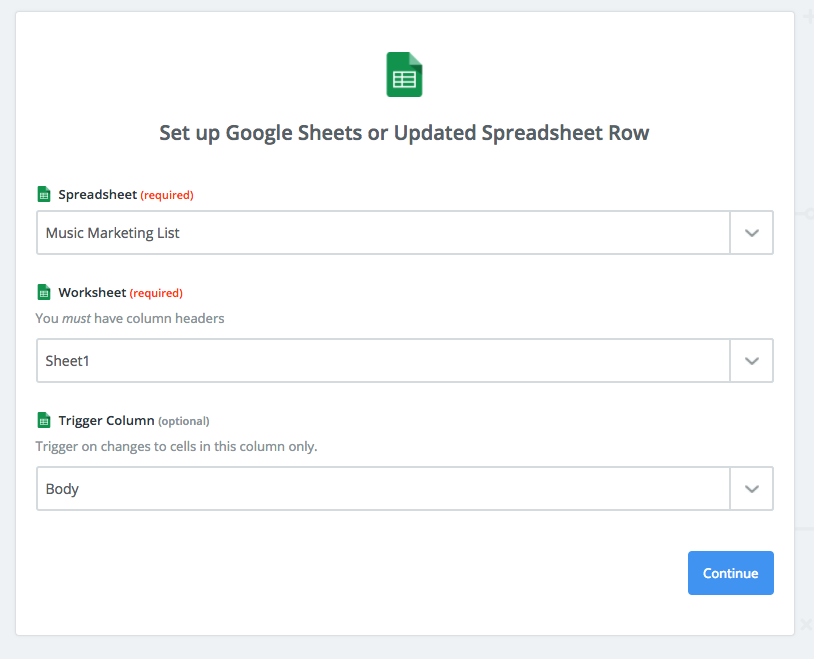Click the Sheet1 worksheet field
This screenshot has height=659, width=814.
(383, 360)
